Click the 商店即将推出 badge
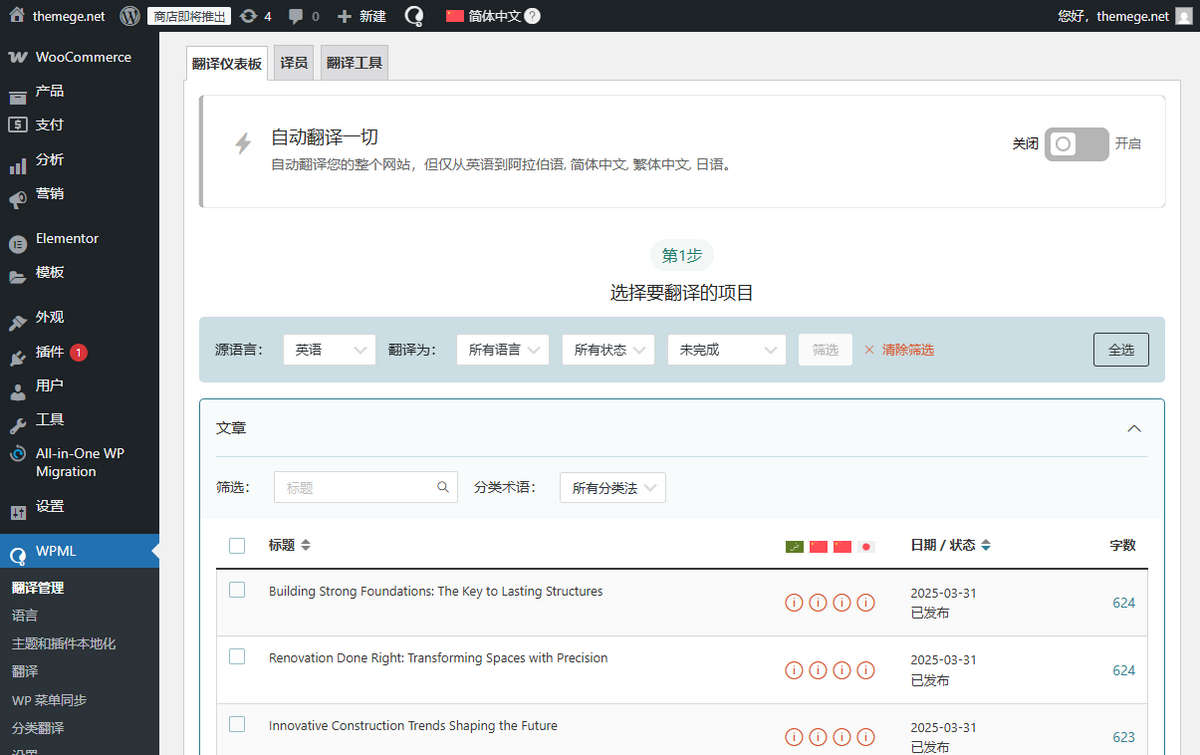Viewport: 1200px width, 755px height. coord(189,16)
